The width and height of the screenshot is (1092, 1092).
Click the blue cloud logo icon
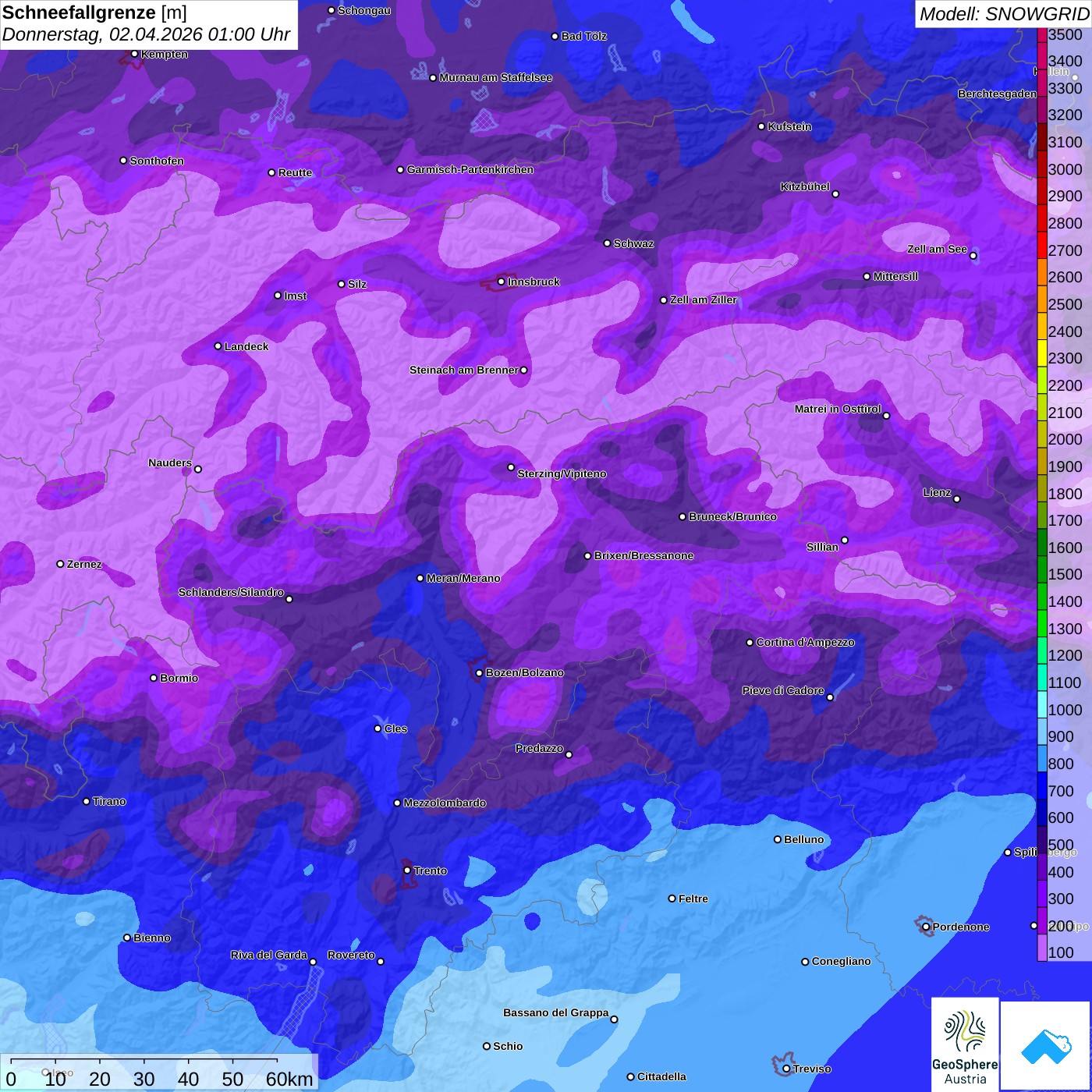click(x=1046, y=1047)
